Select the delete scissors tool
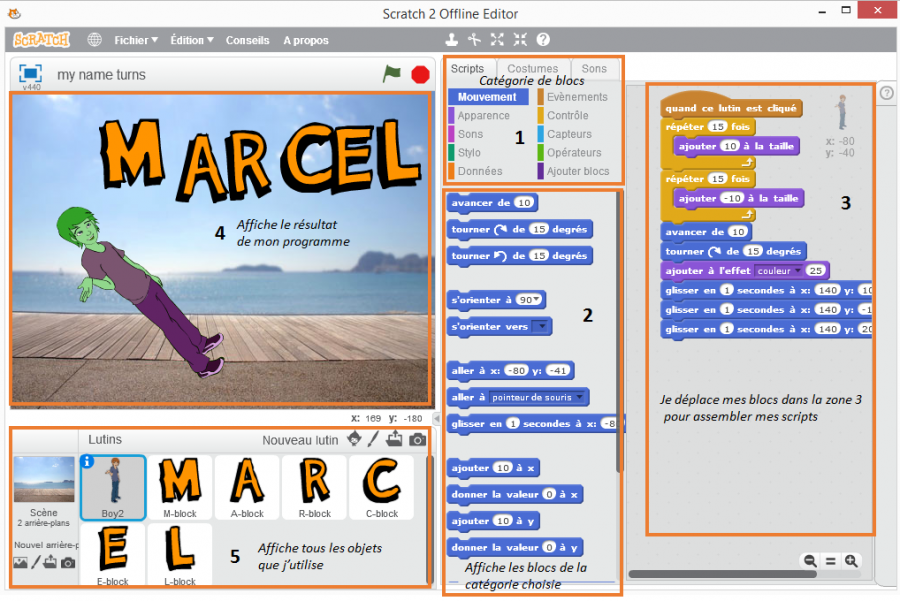 coord(473,38)
